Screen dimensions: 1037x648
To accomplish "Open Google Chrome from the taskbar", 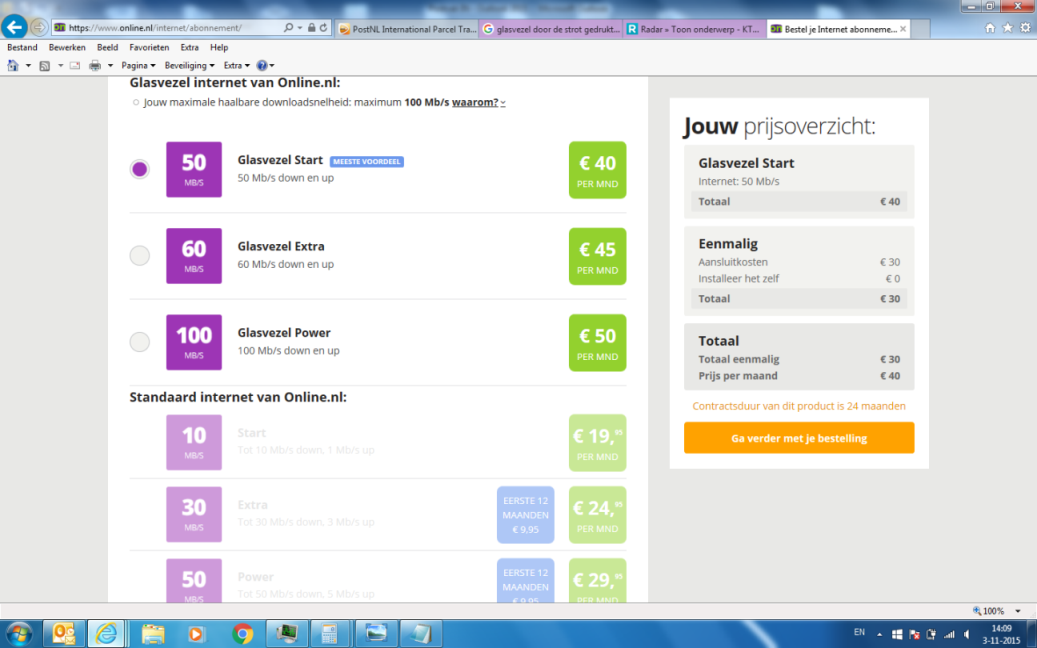I will click(x=242, y=633).
